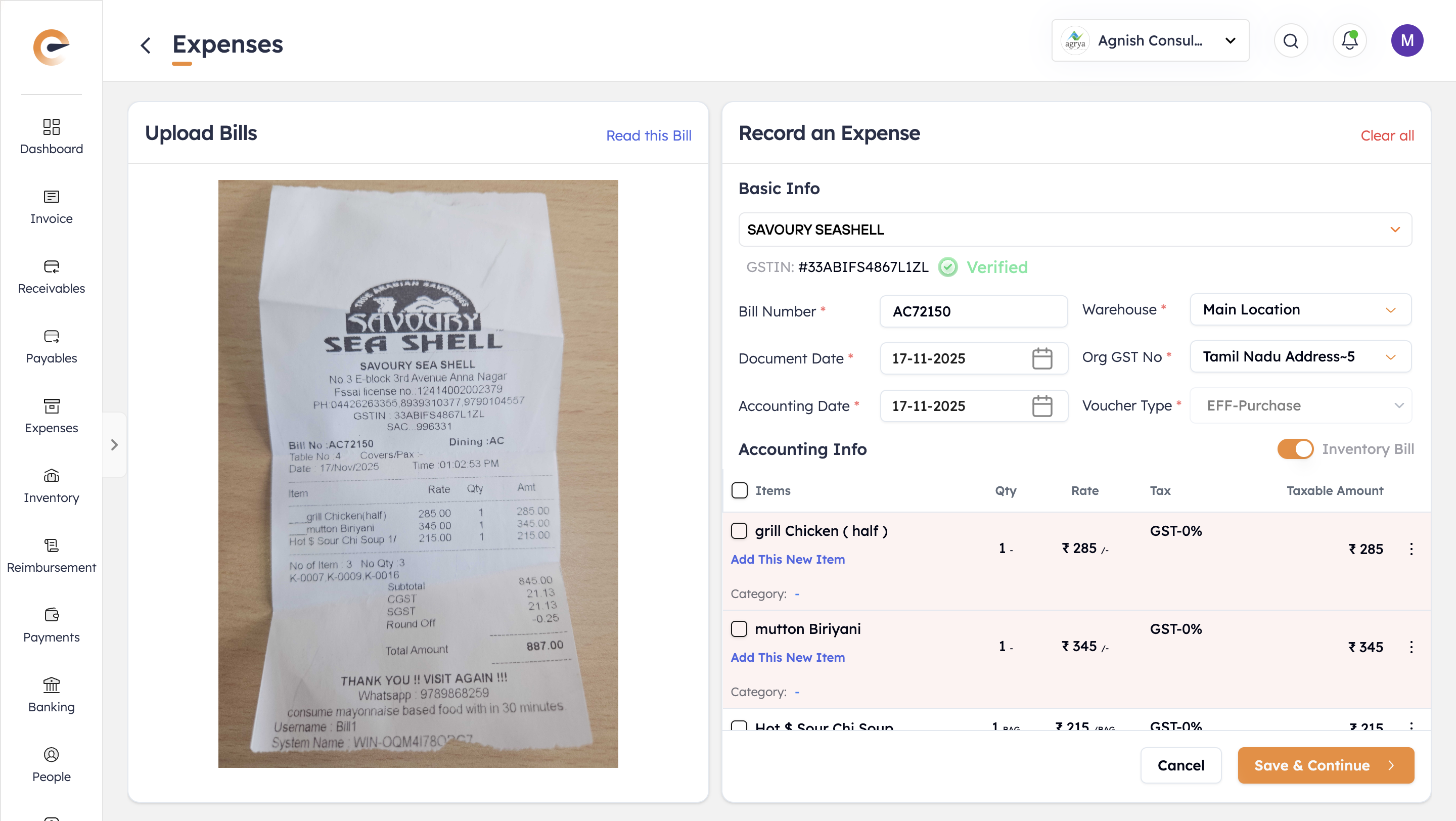
Task: Open the notifications bell
Action: (1349, 40)
